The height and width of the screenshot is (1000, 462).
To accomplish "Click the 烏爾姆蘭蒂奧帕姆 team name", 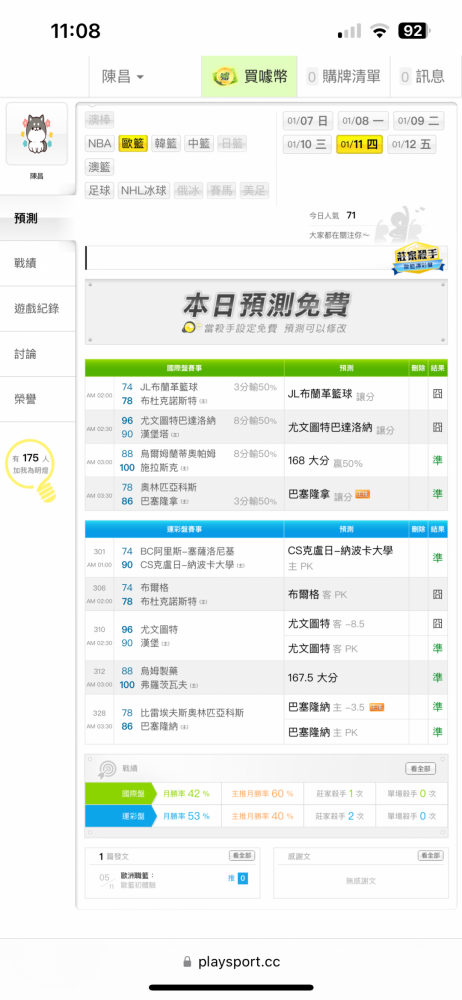I will coord(177,453).
